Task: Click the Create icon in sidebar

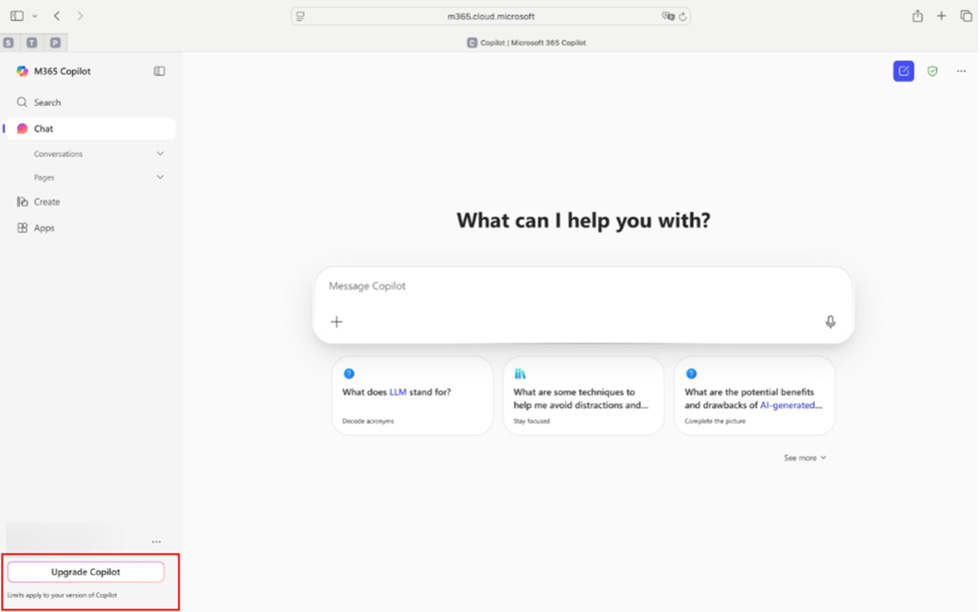Action: tap(22, 202)
